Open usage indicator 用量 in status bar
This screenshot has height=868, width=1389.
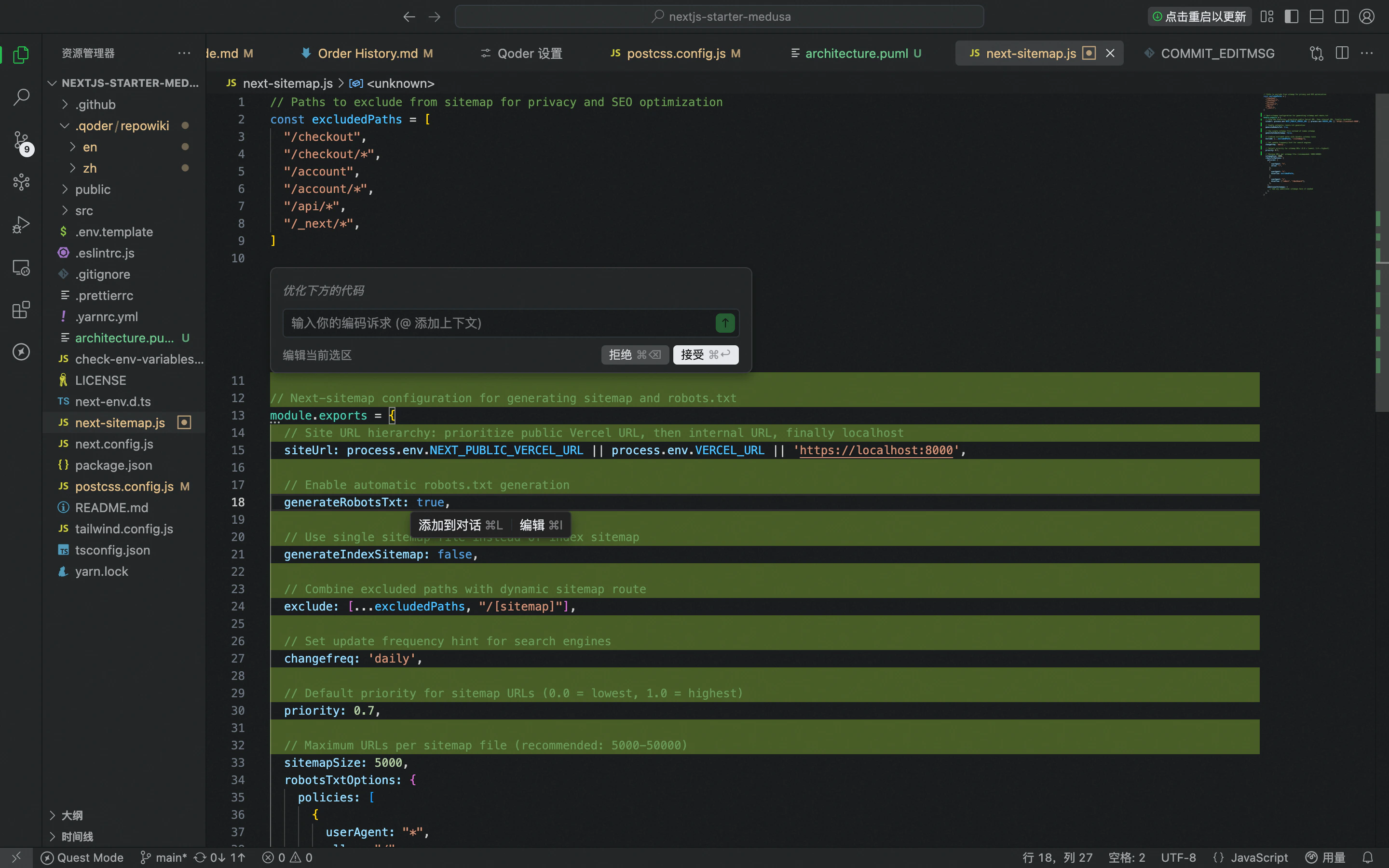click(1325, 858)
